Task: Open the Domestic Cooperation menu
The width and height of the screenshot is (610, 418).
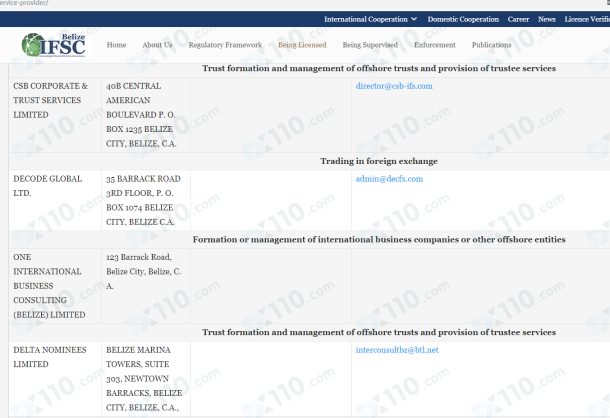Action: (463, 19)
